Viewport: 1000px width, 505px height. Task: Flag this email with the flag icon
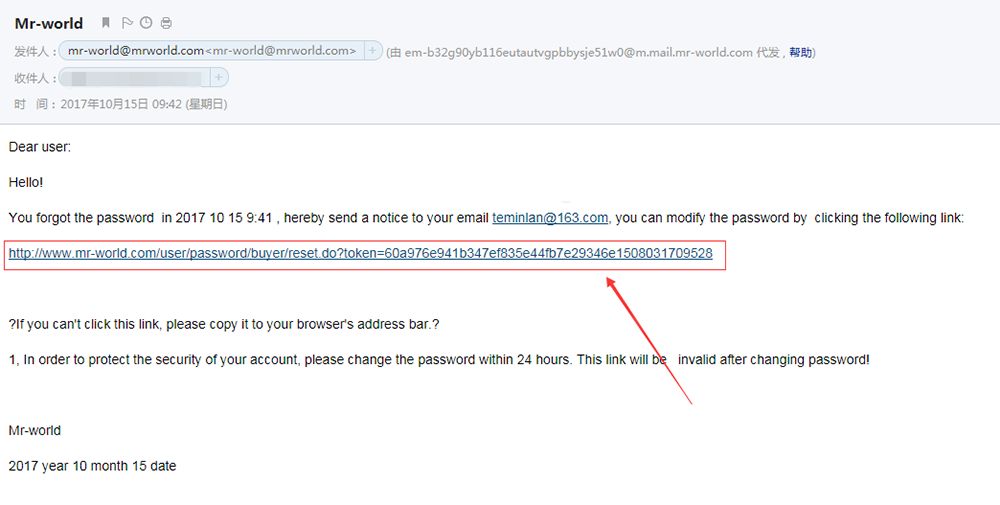click(127, 23)
